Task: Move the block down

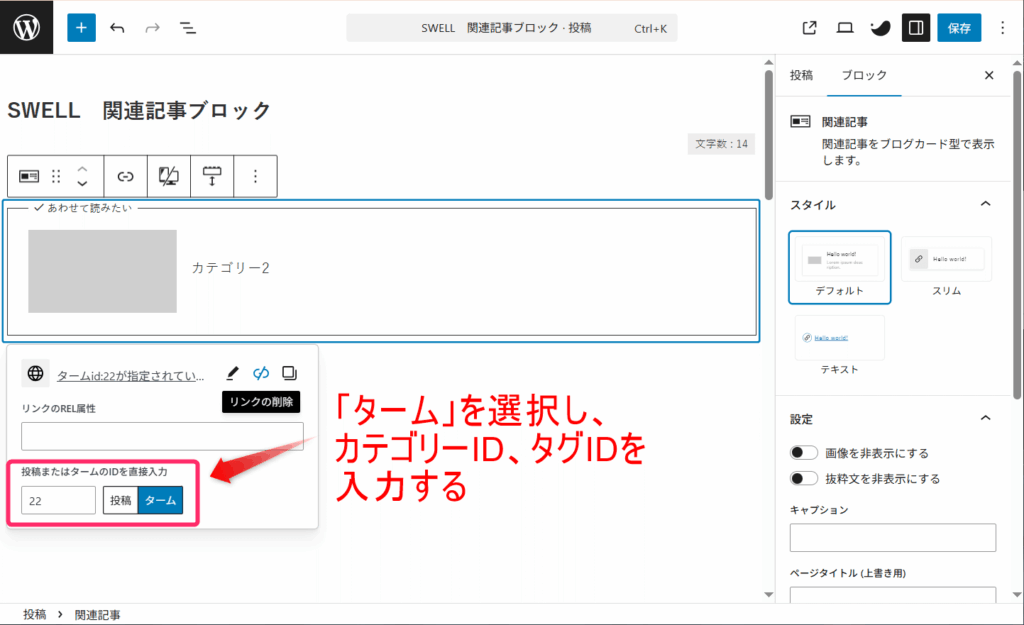Action: pos(82,184)
